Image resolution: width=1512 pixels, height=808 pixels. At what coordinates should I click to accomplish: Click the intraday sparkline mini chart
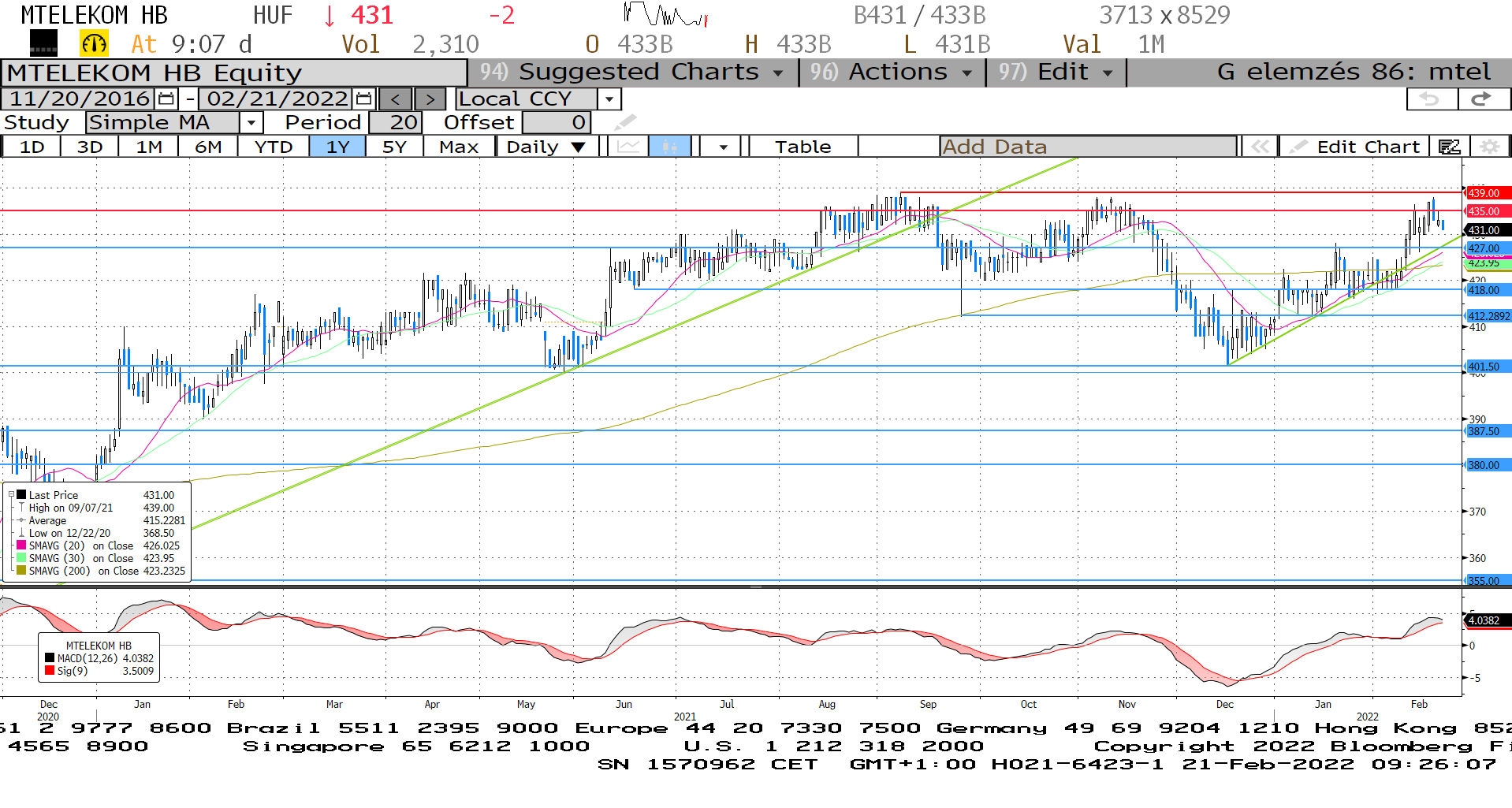point(666,15)
